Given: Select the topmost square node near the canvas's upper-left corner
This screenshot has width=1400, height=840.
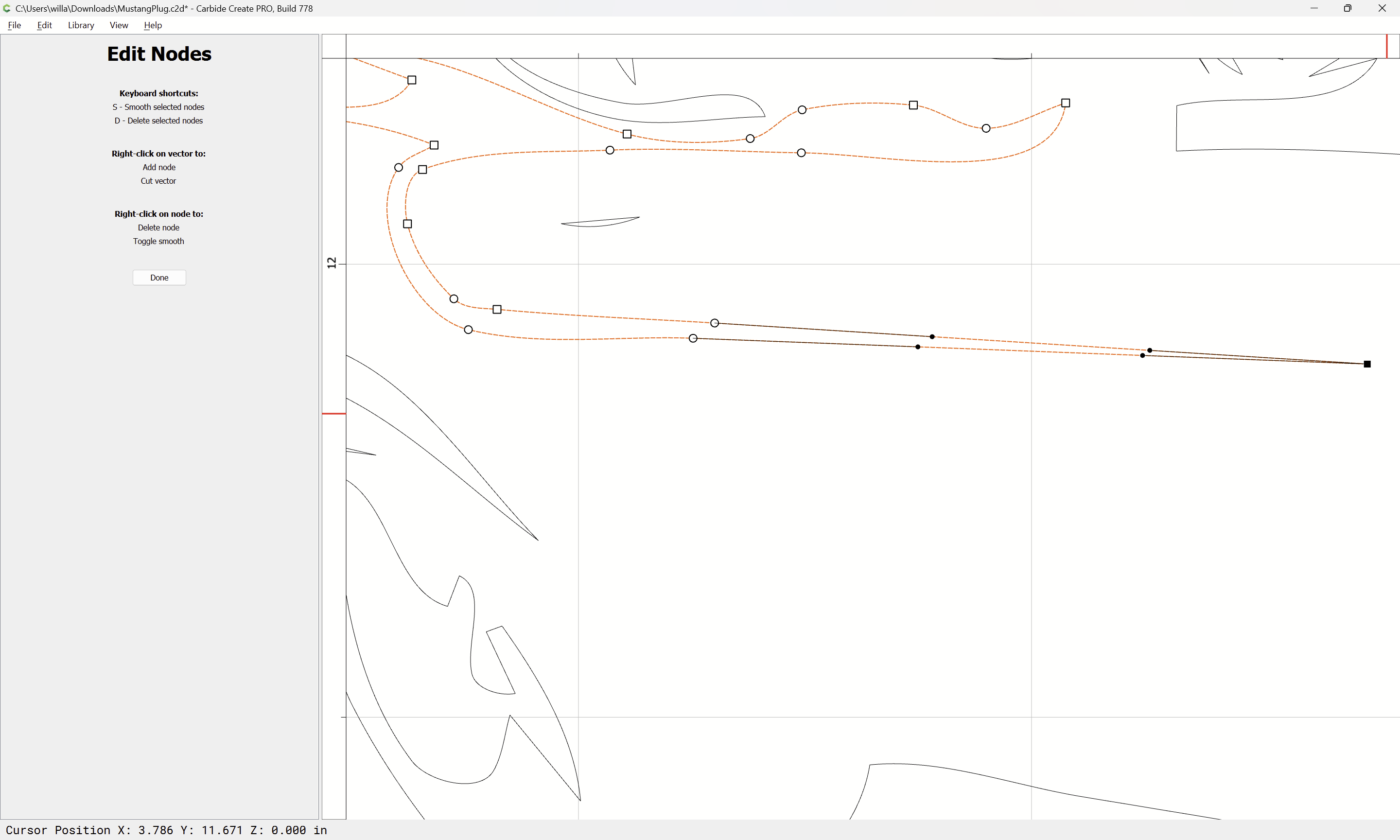Looking at the screenshot, I should tap(412, 80).
